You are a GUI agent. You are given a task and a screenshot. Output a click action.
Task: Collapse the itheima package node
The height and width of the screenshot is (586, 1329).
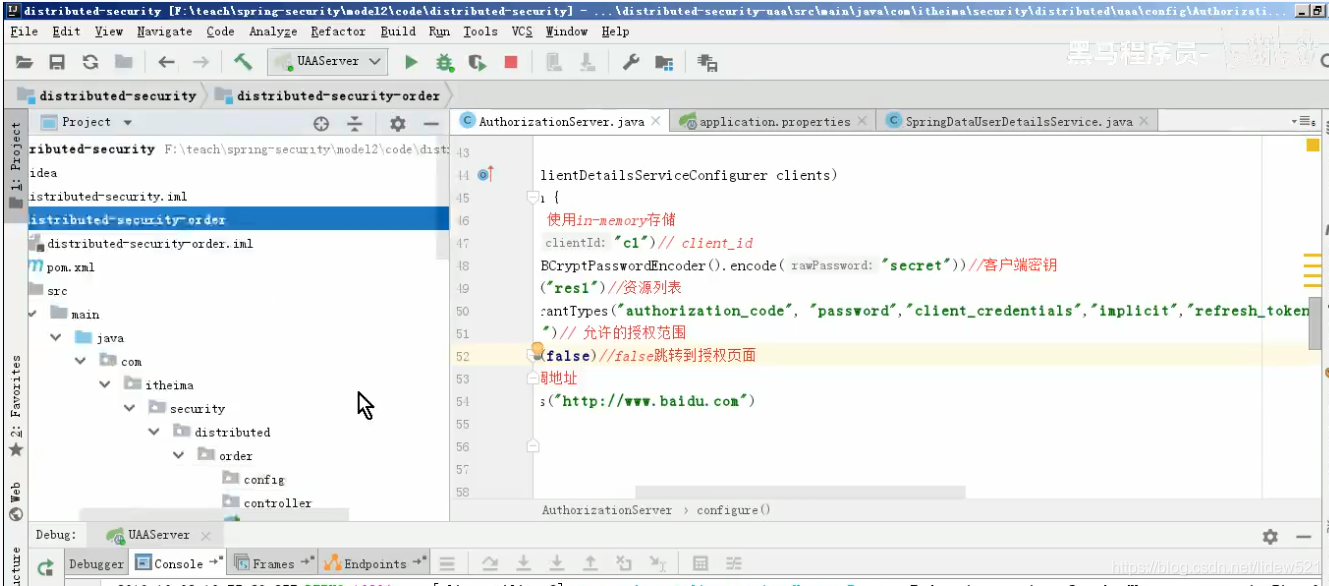tap(105, 385)
